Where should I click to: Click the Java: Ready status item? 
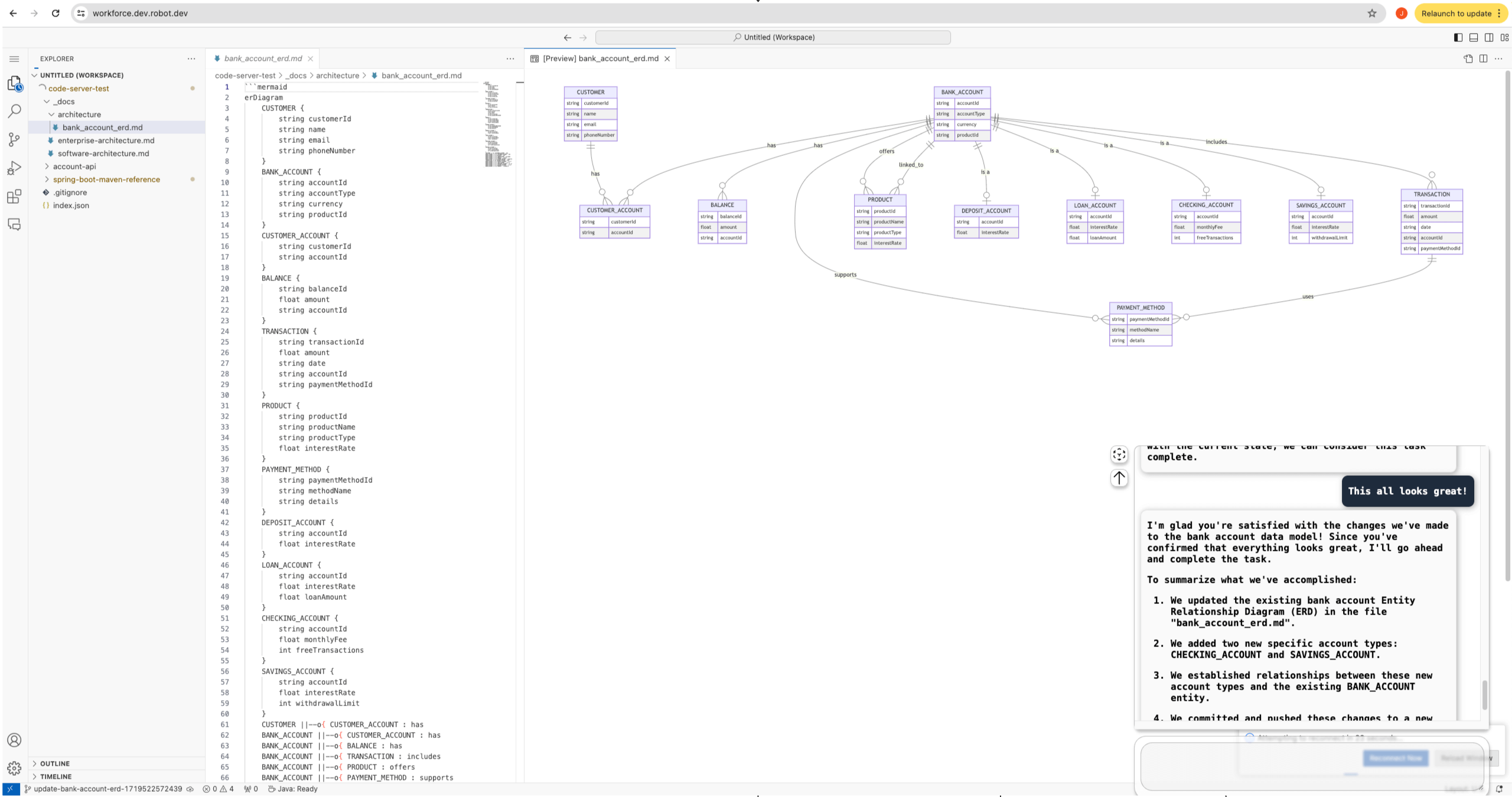click(x=293, y=789)
